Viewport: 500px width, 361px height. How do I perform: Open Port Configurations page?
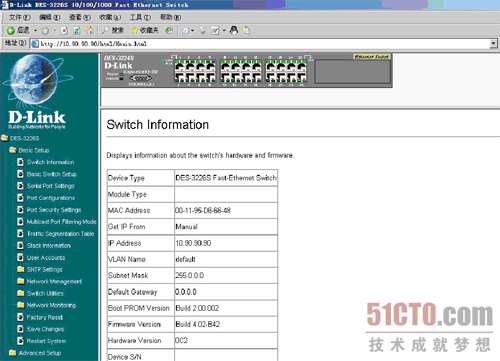(46, 198)
